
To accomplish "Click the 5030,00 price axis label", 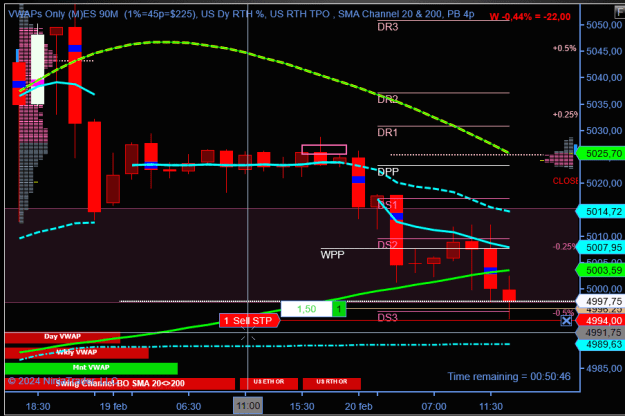I will (604, 131).
